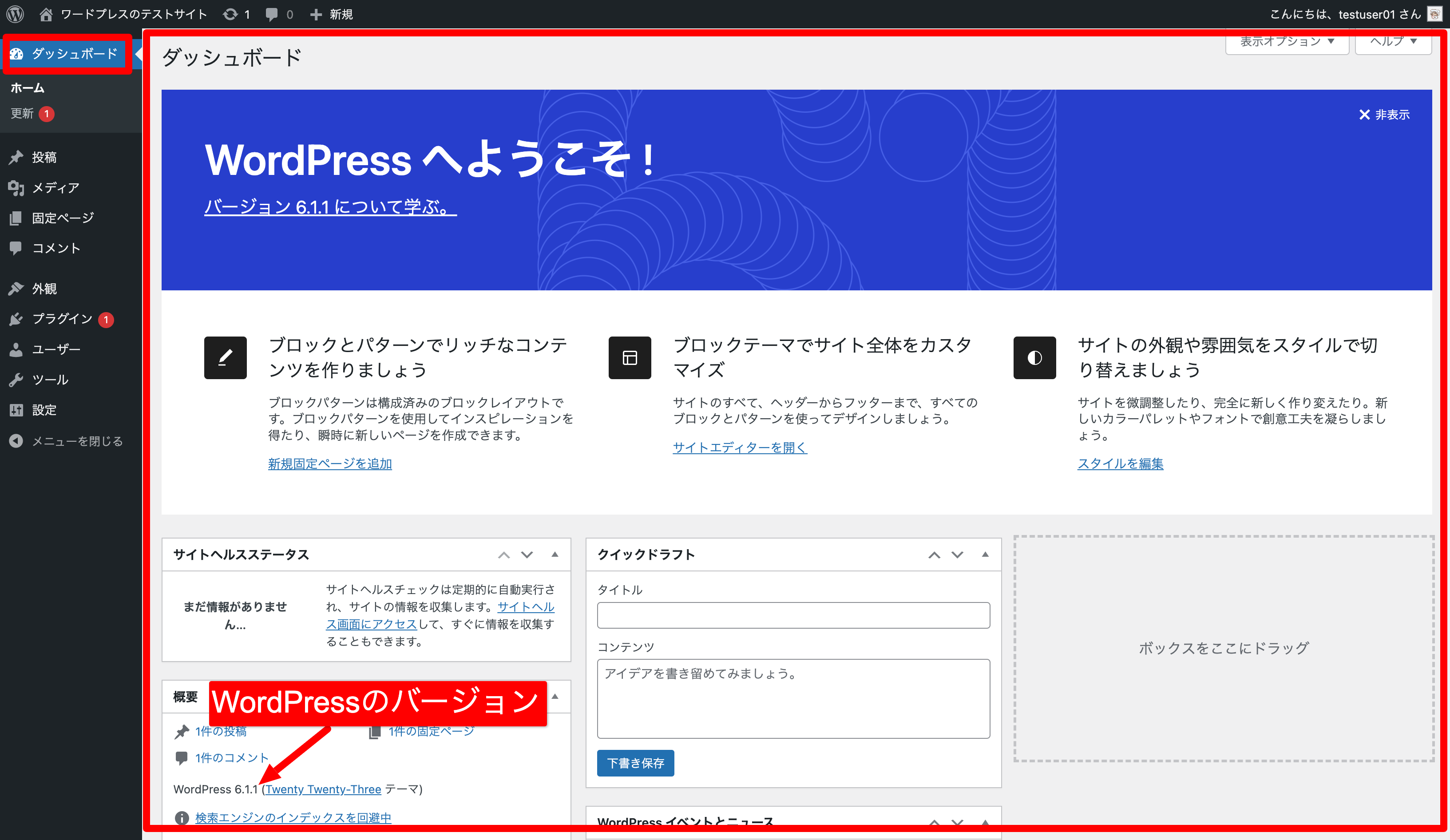Click the ツール wrench icon
This screenshot has height=840, width=1450.
pyautogui.click(x=16, y=380)
